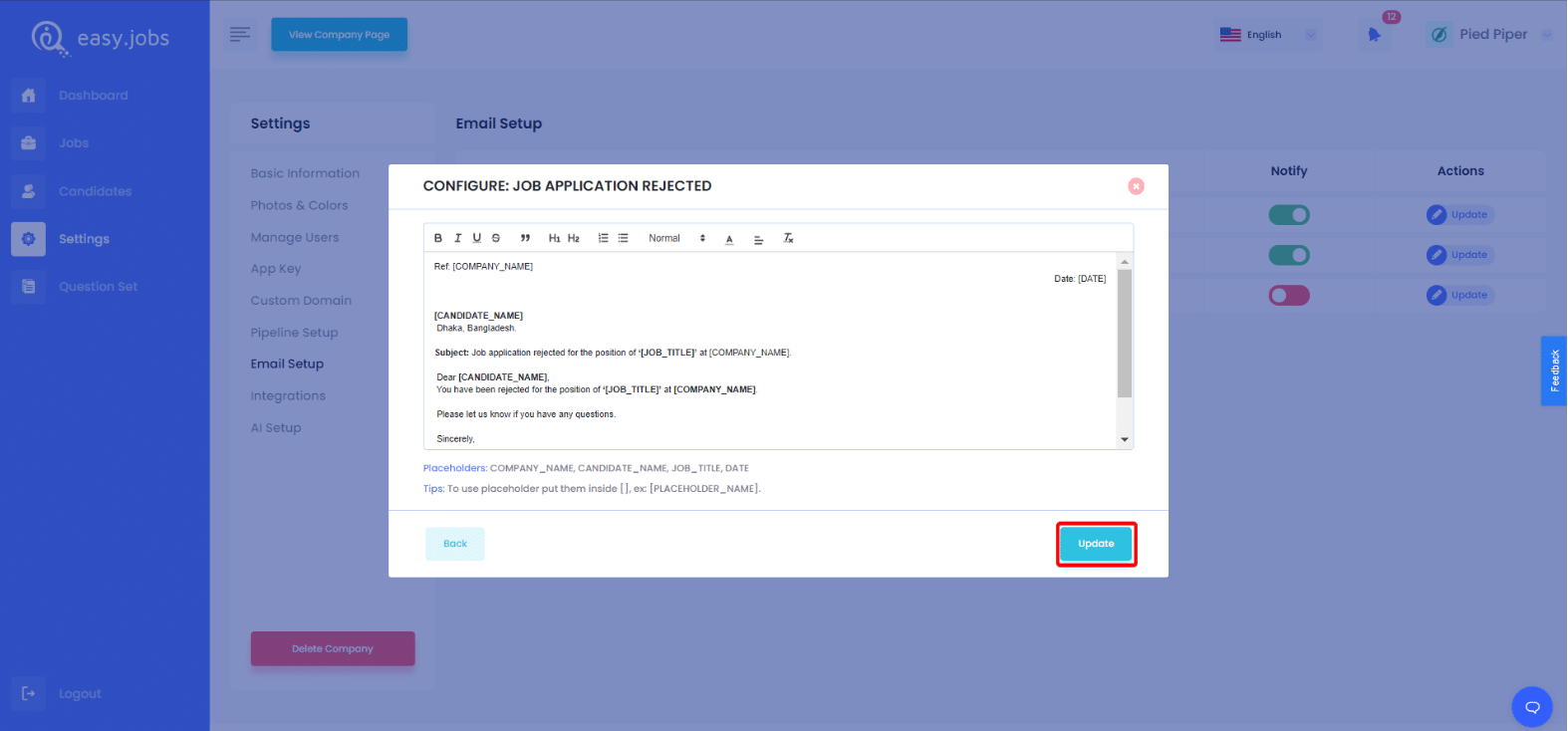This screenshot has height=731, width=1568.
Task: Open Integrations settings
Action: pyautogui.click(x=288, y=396)
